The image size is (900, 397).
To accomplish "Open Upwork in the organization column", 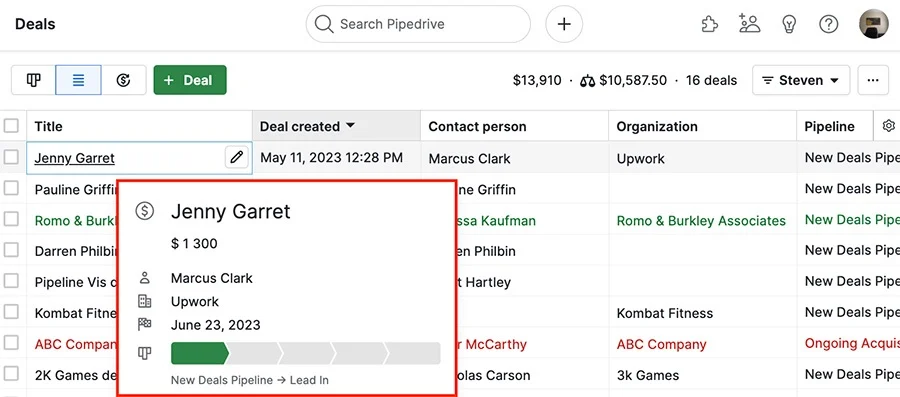I will point(641,158).
